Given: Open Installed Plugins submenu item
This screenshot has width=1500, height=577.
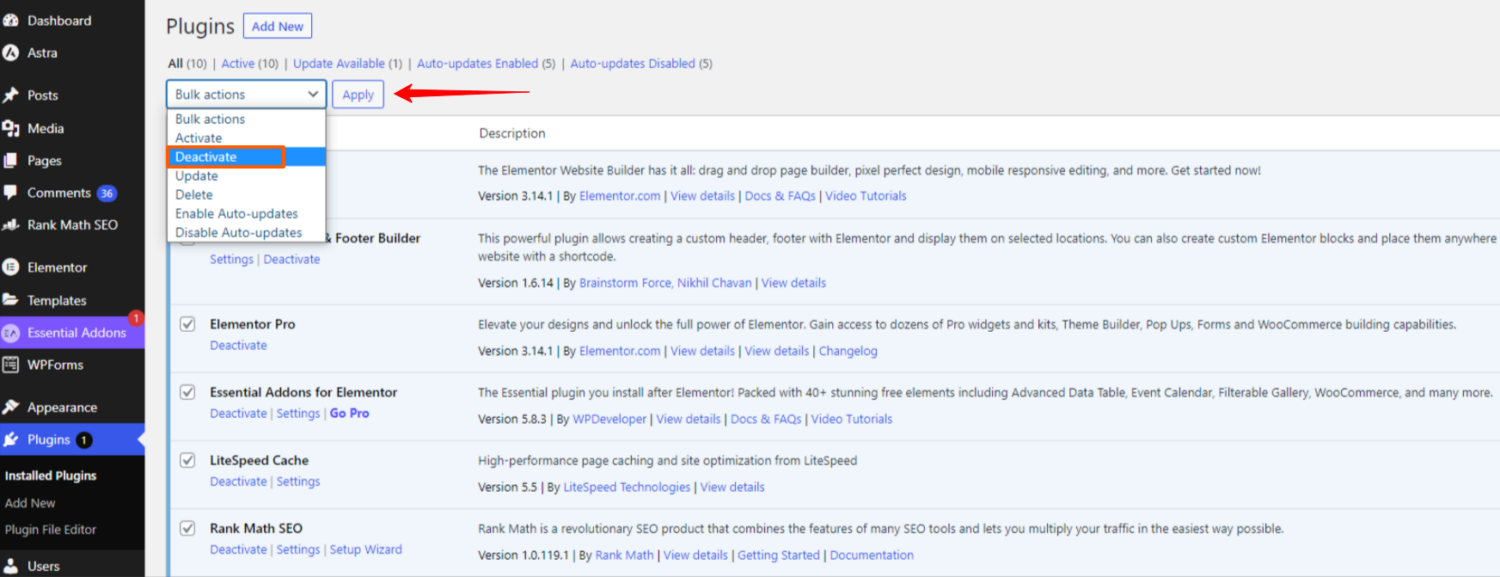Looking at the screenshot, I should [x=51, y=476].
